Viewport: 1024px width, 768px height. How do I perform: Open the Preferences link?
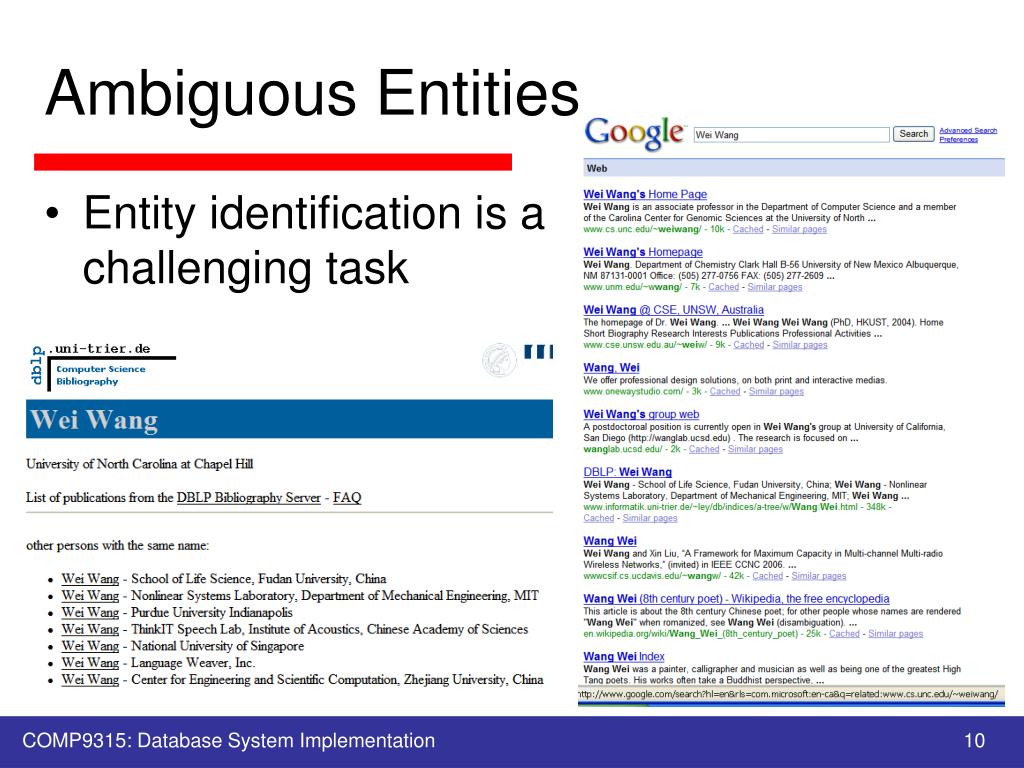958,139
